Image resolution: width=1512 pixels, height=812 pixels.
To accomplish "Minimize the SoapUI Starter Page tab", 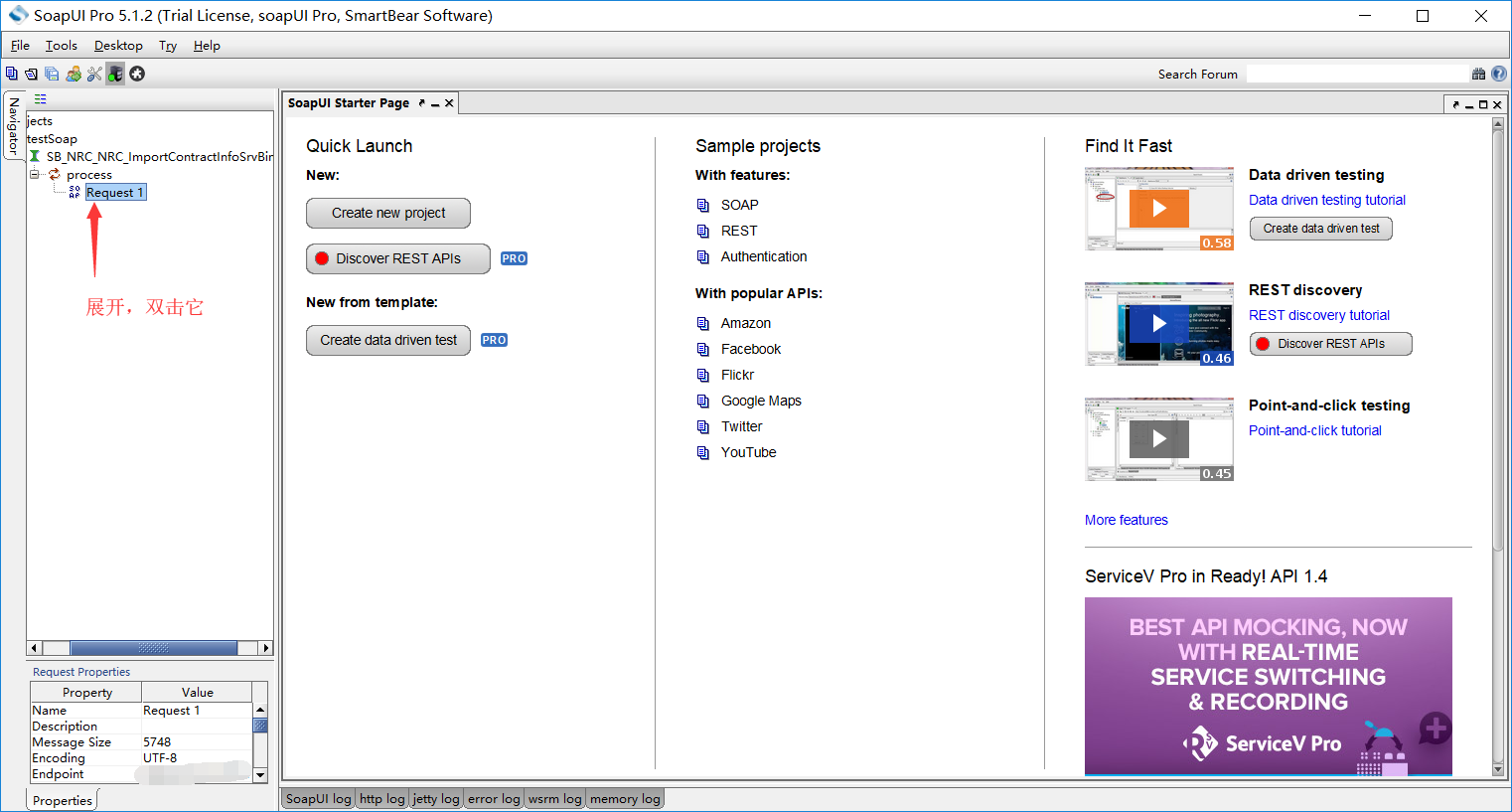I will [435, 103].
